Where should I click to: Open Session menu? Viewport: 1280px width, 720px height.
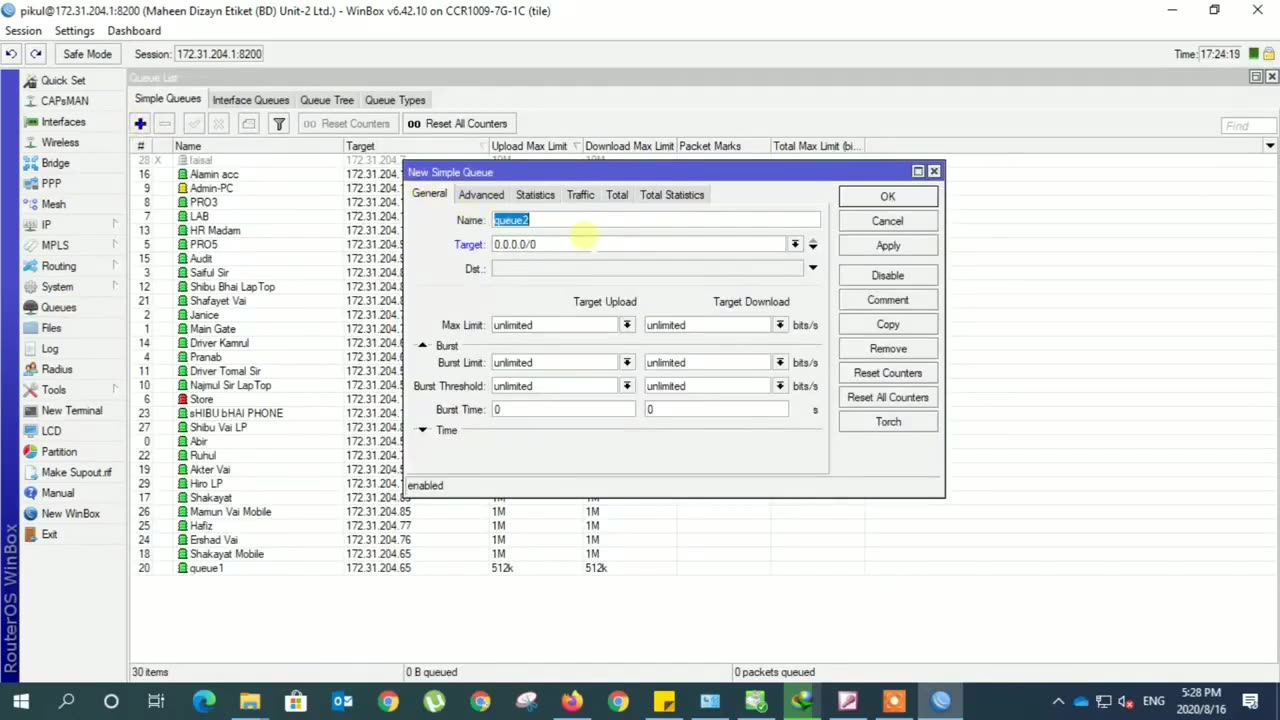(24, 31)
